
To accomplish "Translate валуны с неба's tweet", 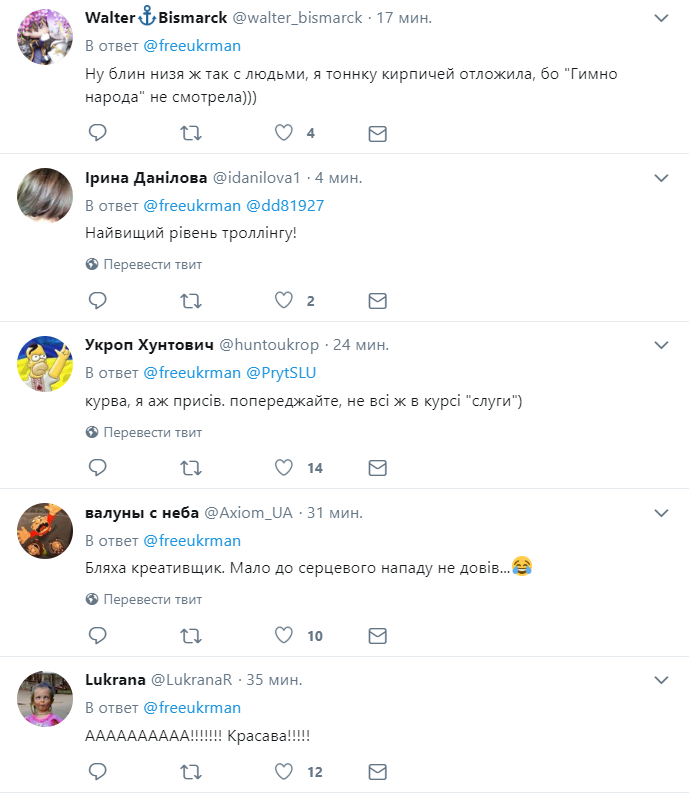I will [x=152, y=599].
